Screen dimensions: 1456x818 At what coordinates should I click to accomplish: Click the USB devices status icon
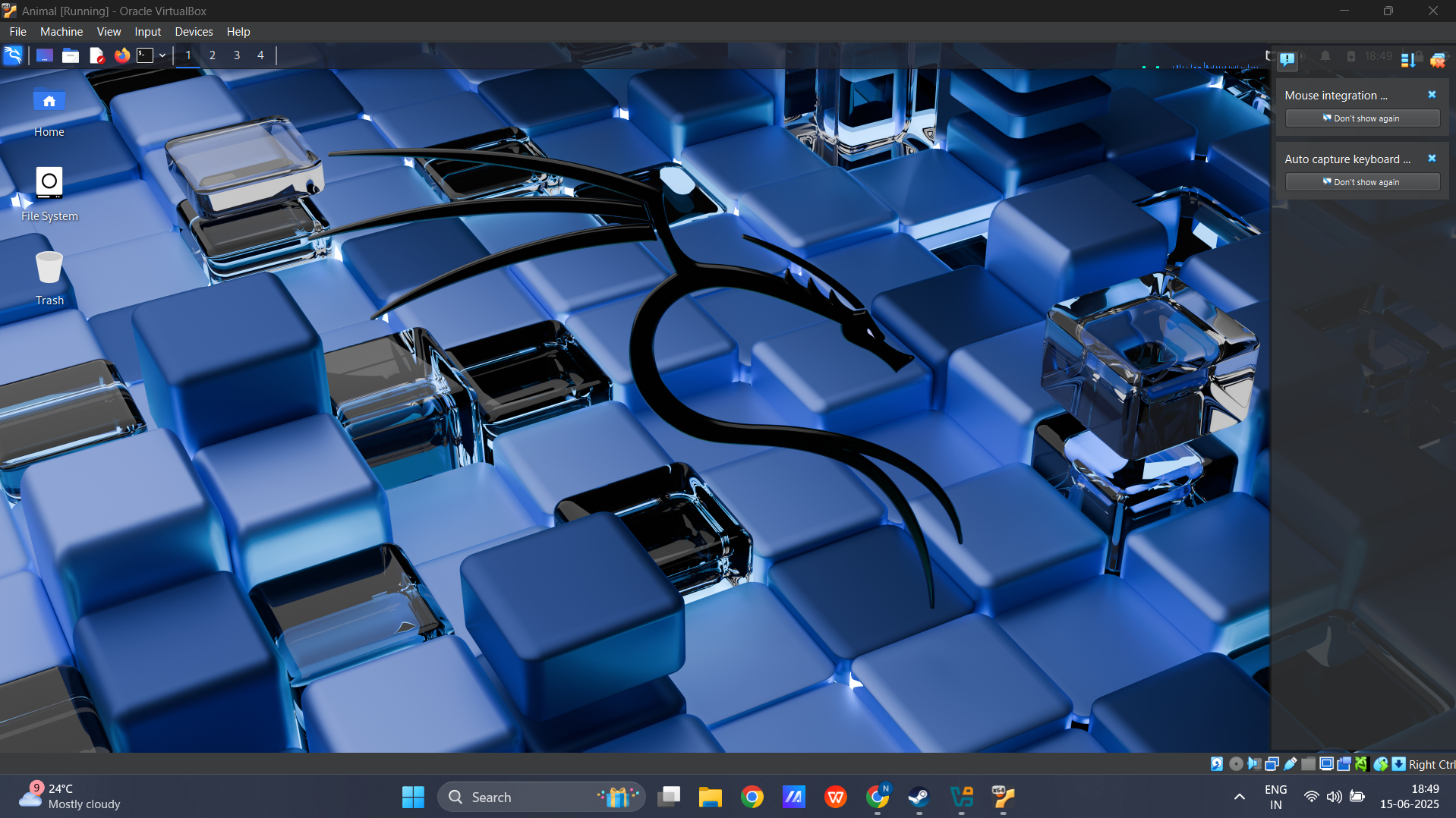point(1291,764)
